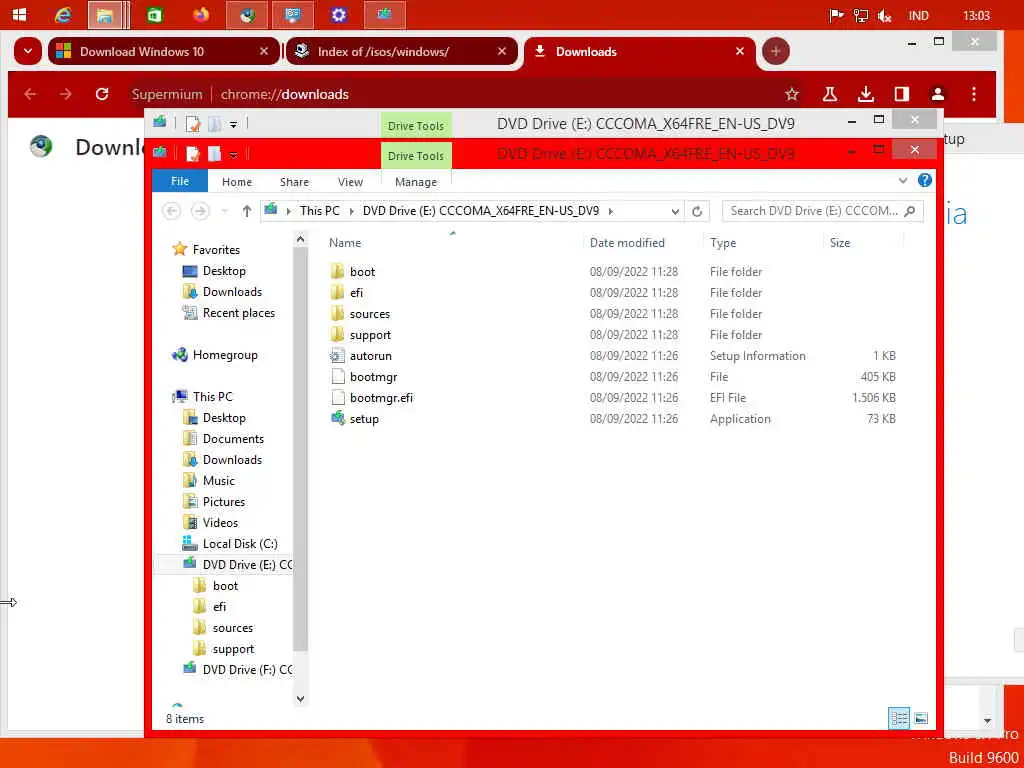The width and height of the screenshot is (1024, 768).
Task: Switch to the Home ribbon tab
Action: coord(236,182)
